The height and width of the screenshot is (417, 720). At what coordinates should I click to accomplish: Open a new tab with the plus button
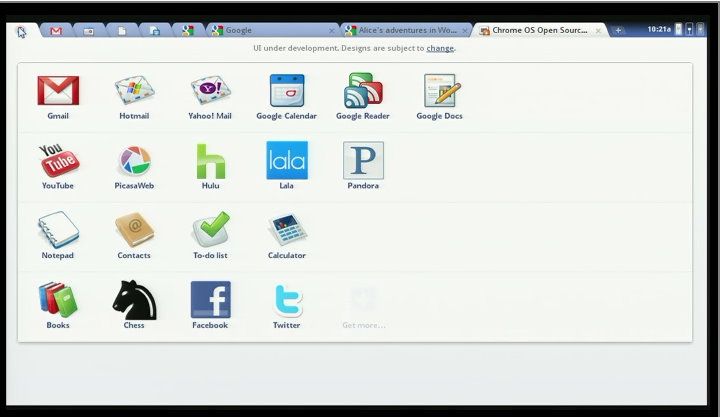pos(618,30)
